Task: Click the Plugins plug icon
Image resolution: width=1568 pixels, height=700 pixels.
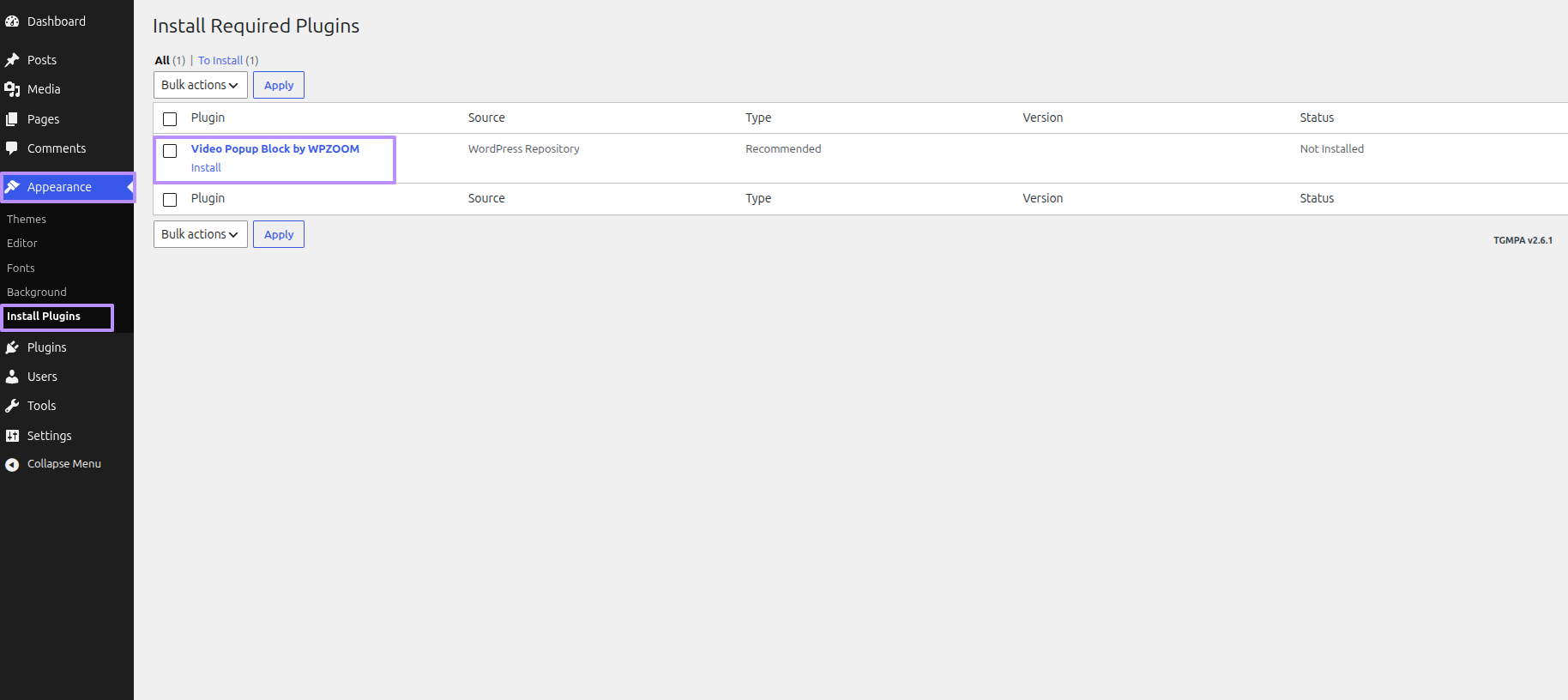Action: 12,347
